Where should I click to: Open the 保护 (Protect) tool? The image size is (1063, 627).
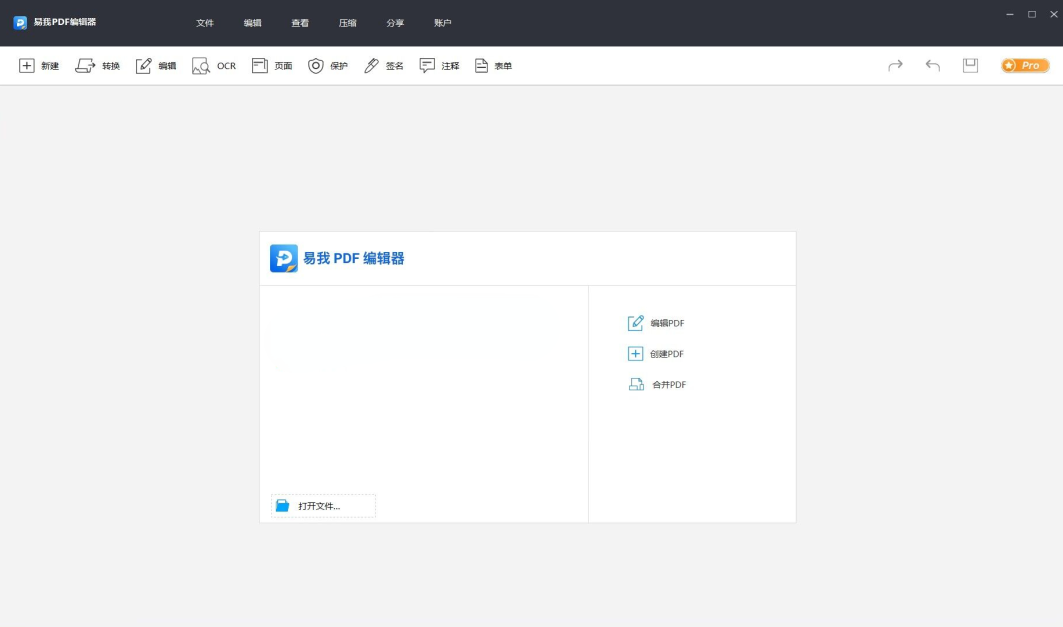[x=328, y=66]
